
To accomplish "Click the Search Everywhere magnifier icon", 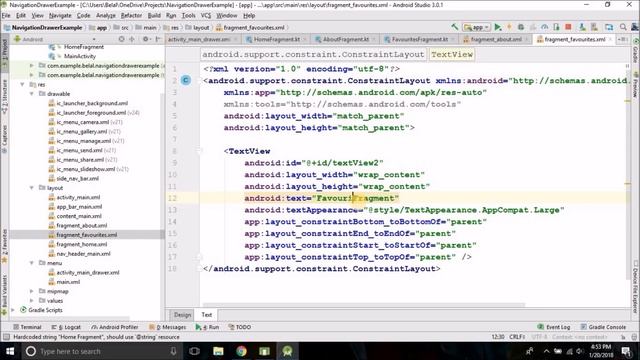I will click(x=623, y=27).
